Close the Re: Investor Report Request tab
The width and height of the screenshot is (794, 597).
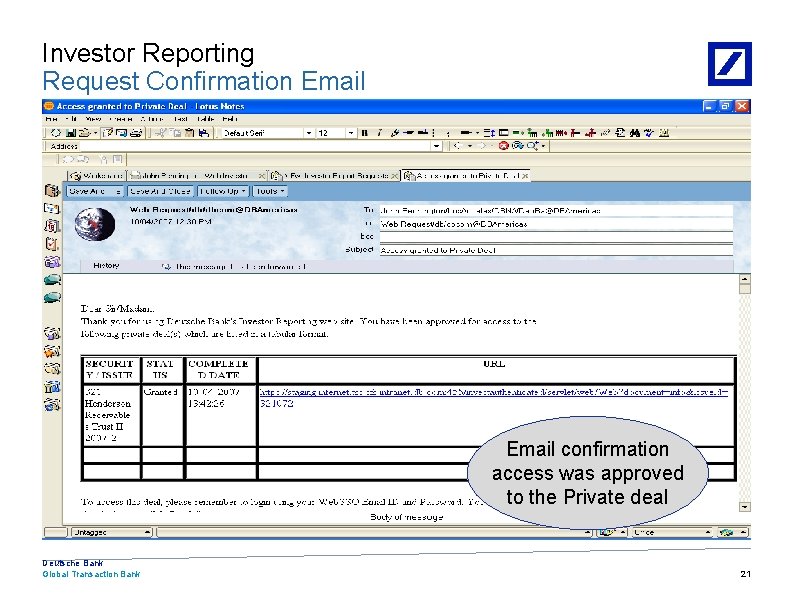coord(394,176)
